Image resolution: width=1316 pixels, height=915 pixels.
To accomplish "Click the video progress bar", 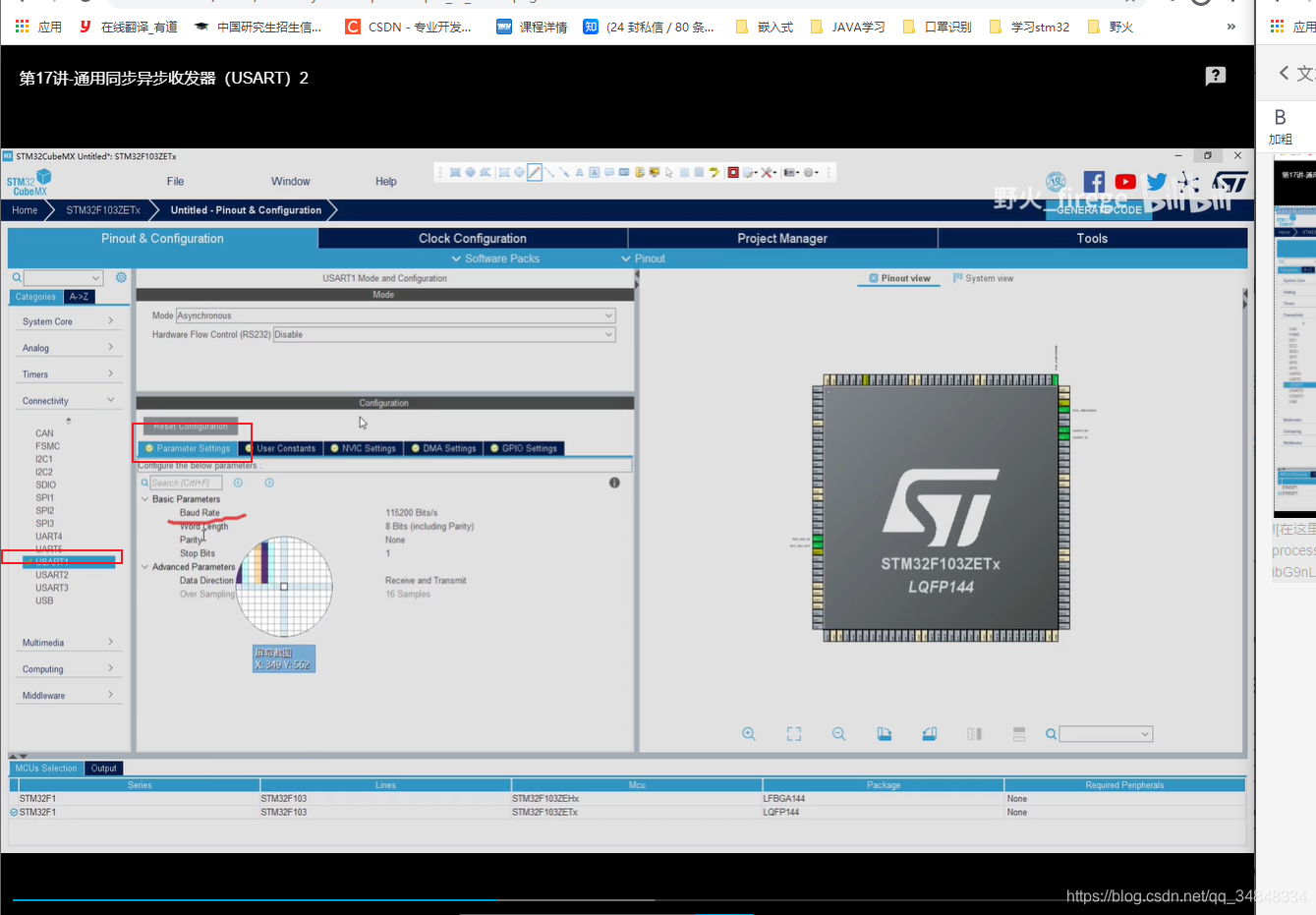I will coord(627,899).
